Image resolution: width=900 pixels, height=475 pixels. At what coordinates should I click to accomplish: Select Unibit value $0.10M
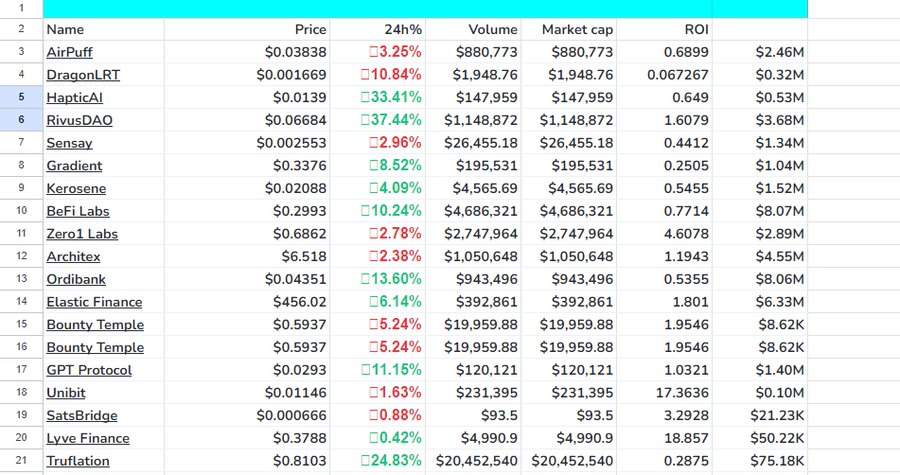(760, 393)
